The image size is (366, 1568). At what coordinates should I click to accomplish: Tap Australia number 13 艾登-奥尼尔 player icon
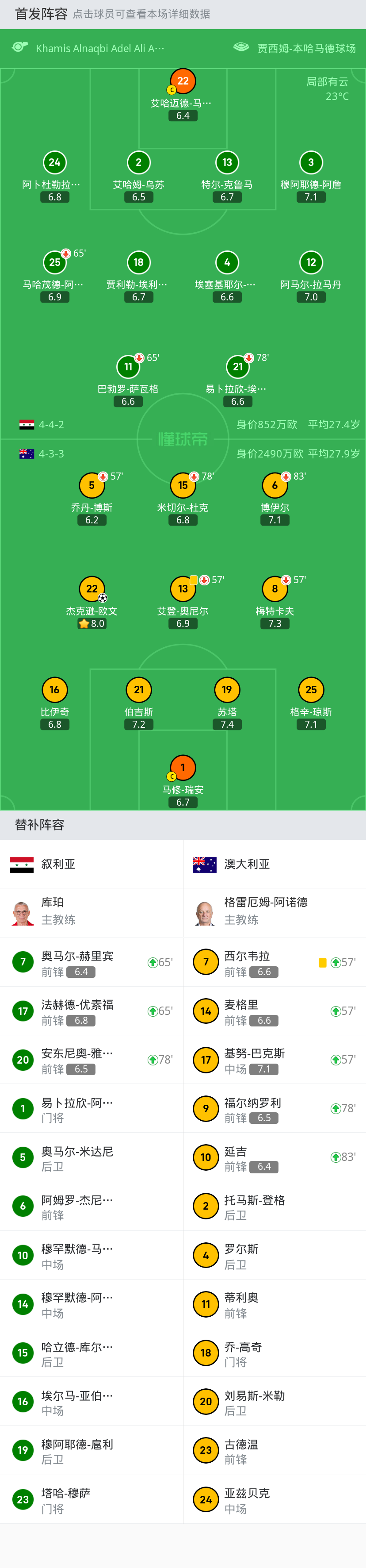point(183,588)
